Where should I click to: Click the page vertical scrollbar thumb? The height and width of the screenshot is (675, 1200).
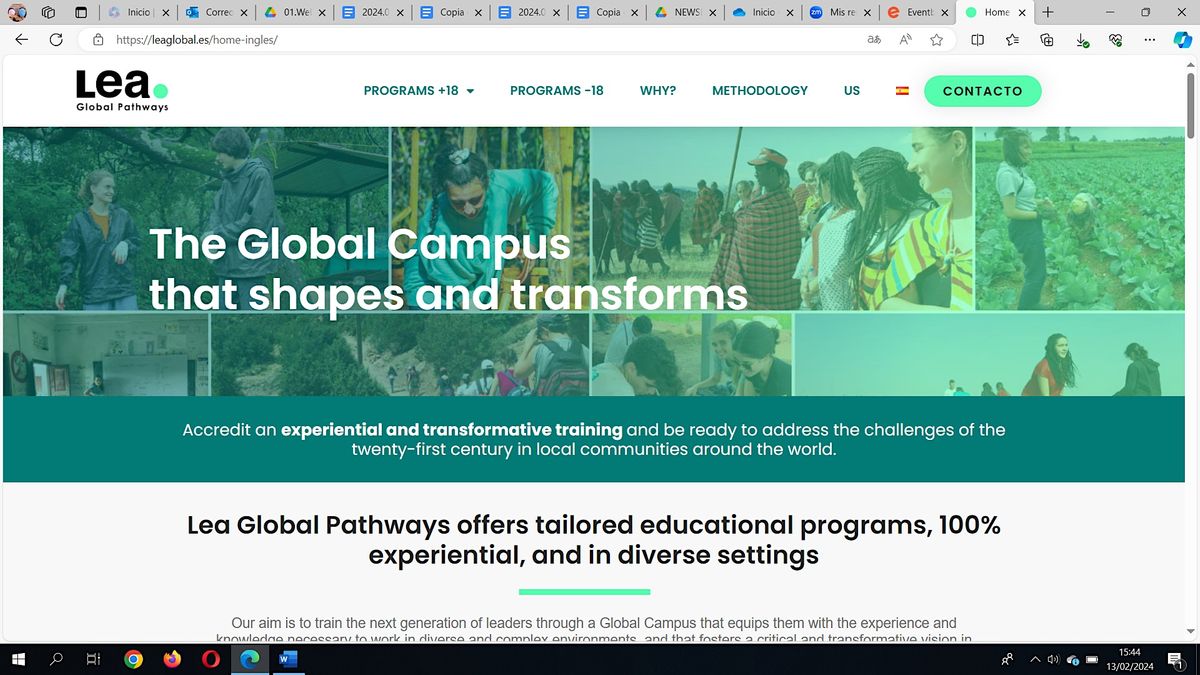tap(1190, 105)
